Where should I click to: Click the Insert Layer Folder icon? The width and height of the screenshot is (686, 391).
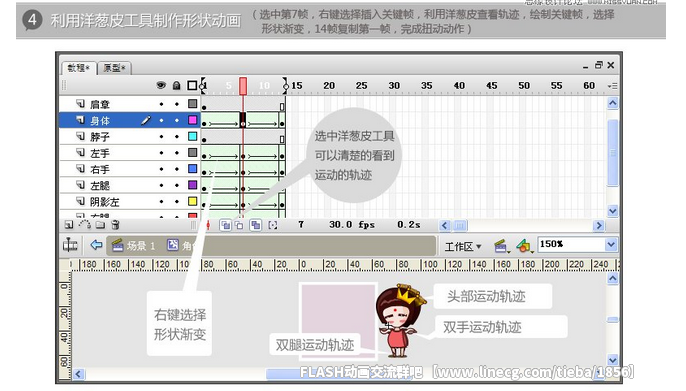[101, 225]
